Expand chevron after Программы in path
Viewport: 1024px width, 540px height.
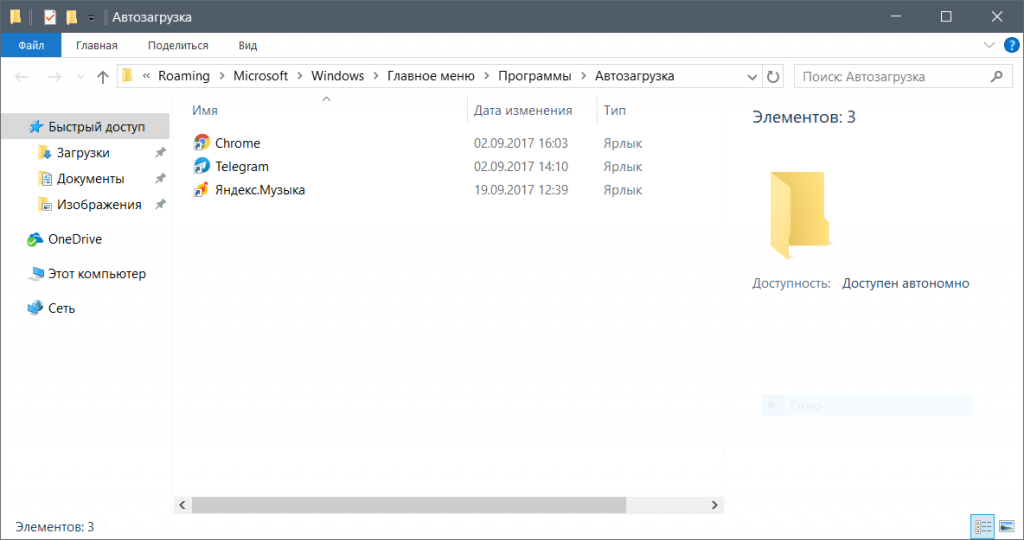[583, 76]
